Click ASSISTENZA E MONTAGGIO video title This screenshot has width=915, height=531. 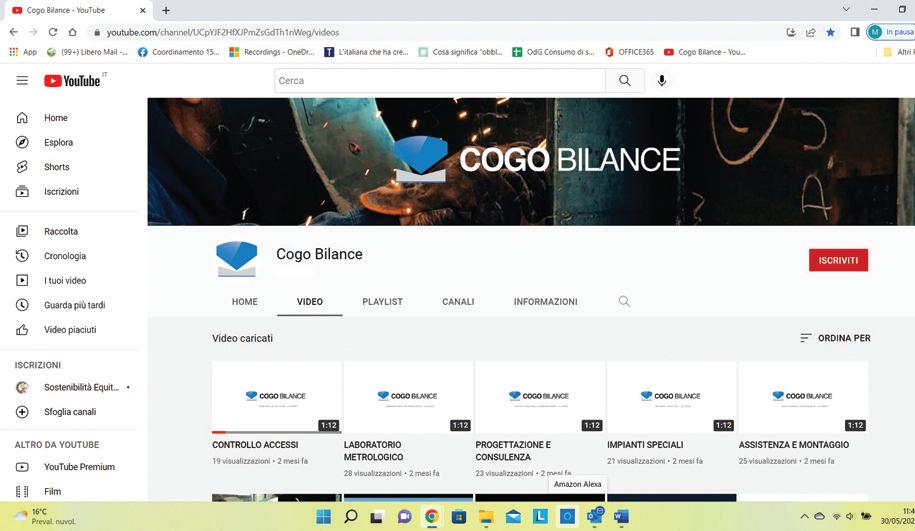(x=794, y=445)
